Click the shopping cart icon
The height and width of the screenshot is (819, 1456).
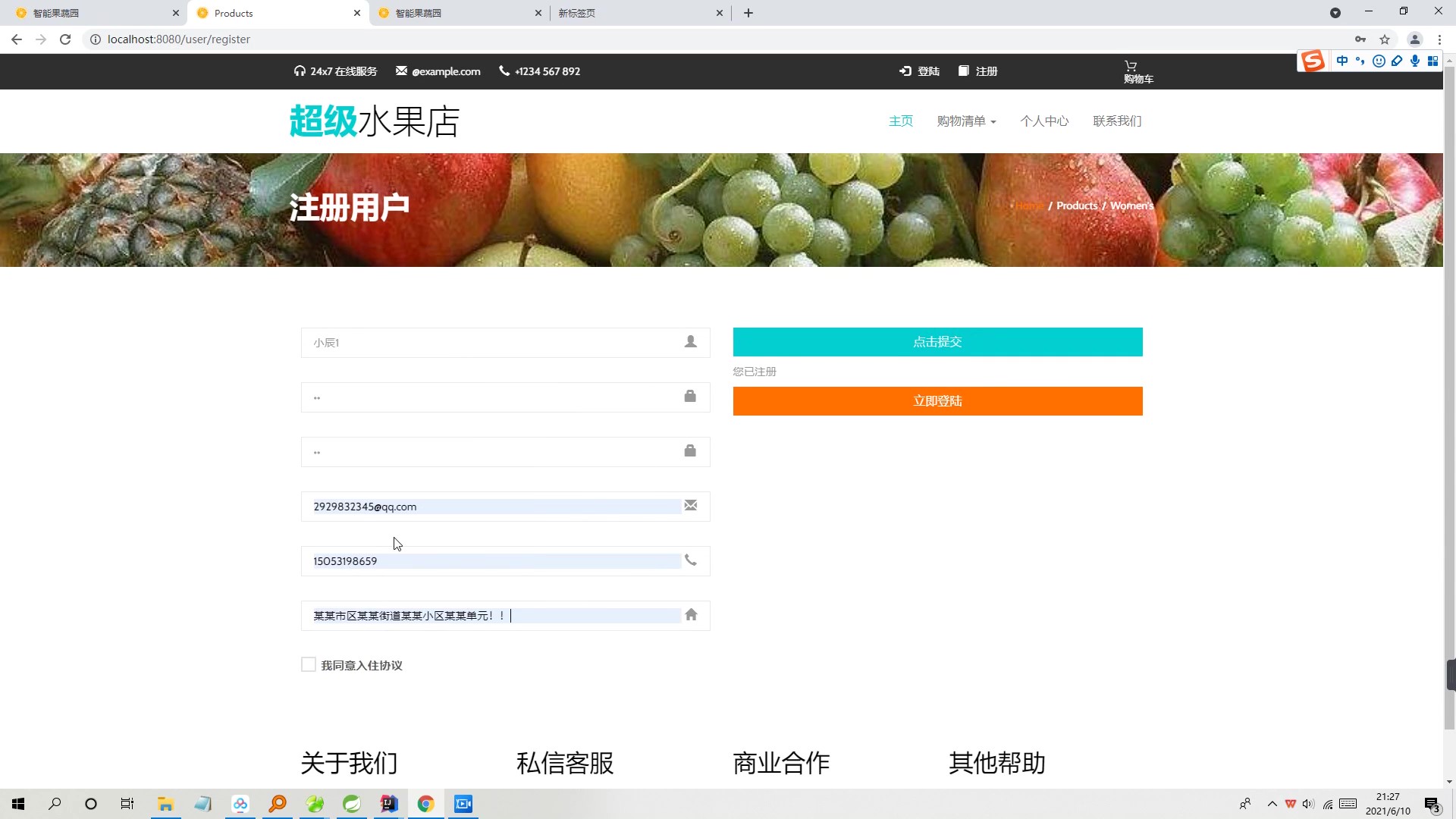tap(1131, 65)
